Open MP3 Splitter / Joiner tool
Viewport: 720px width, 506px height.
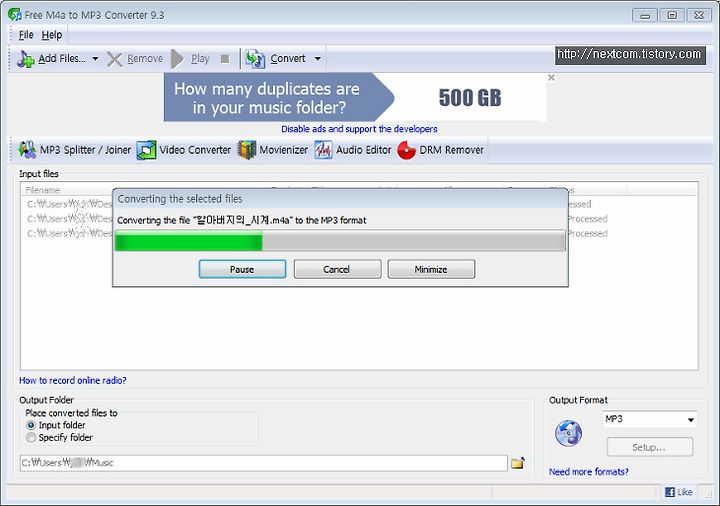[74, 150]
